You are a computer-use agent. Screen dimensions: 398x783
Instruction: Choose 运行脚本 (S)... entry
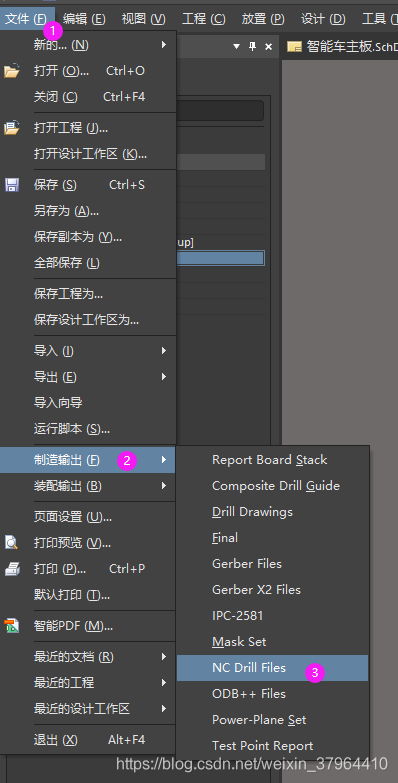coord(88,428)
